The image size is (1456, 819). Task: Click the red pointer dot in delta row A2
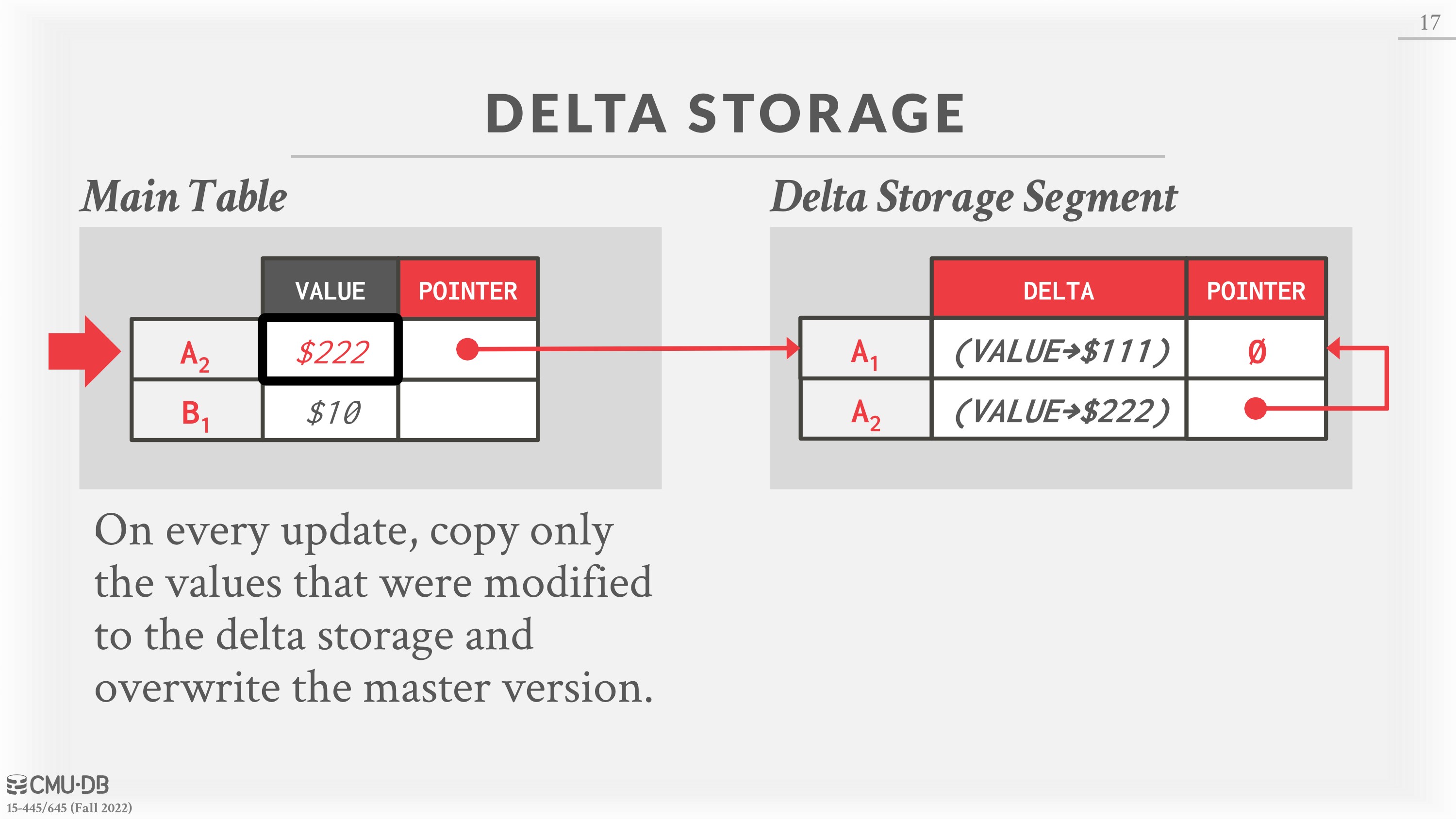tap(1255, 408)
